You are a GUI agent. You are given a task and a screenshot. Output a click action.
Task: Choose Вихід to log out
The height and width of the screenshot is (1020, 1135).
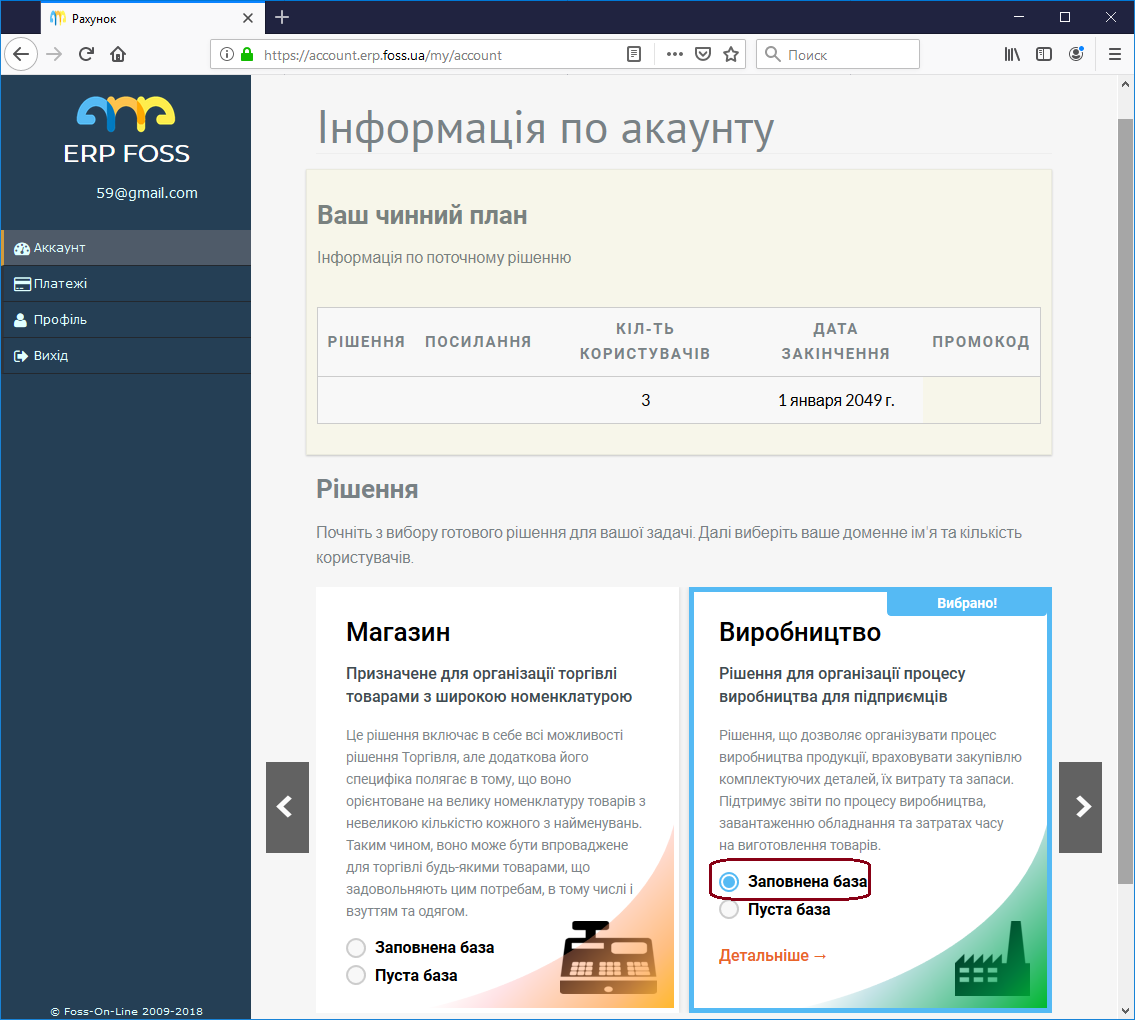point(126,356)
